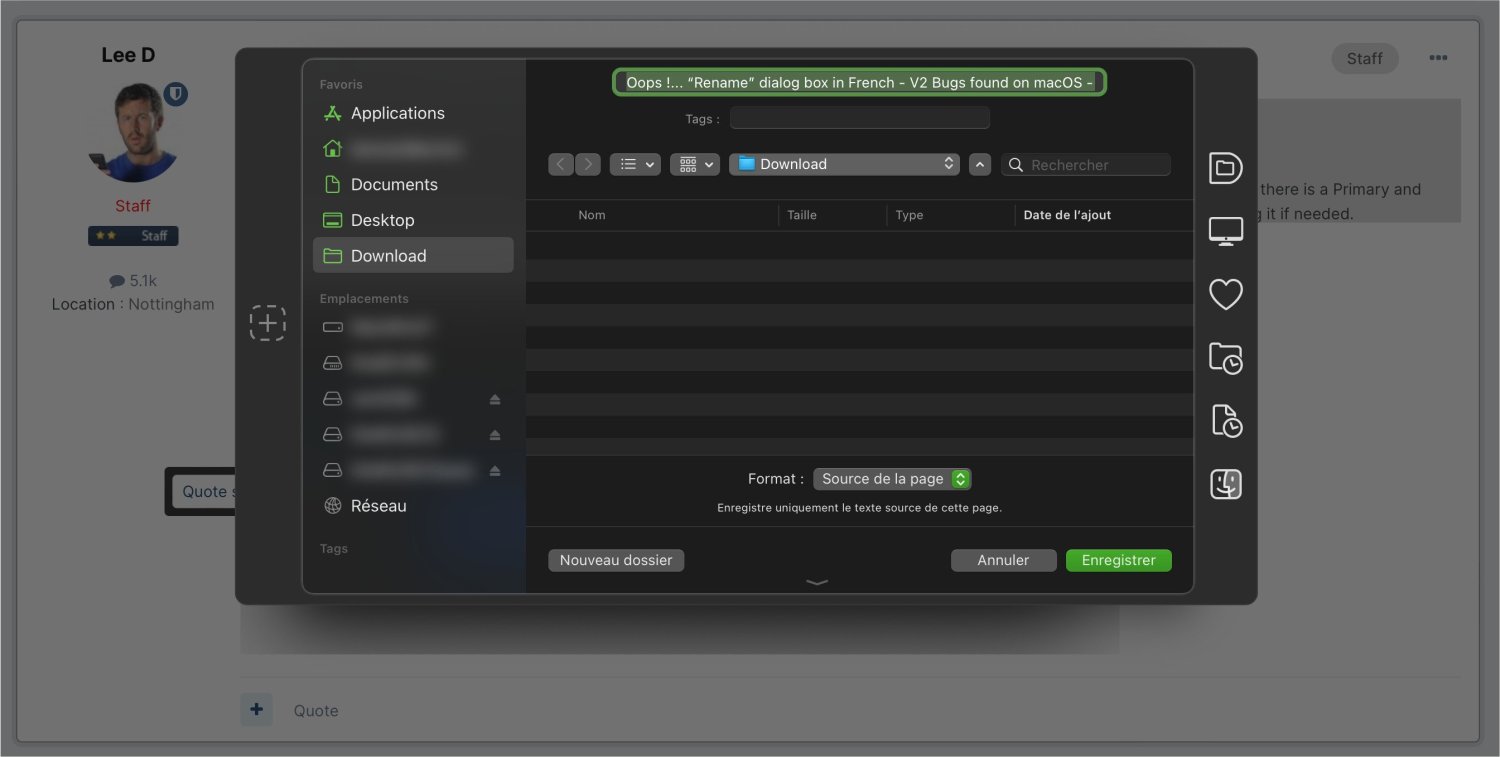Click the plus multiquote button
Image resolution: width=1500 pixels, height=757 pixels.
click(x=257, y=710)
